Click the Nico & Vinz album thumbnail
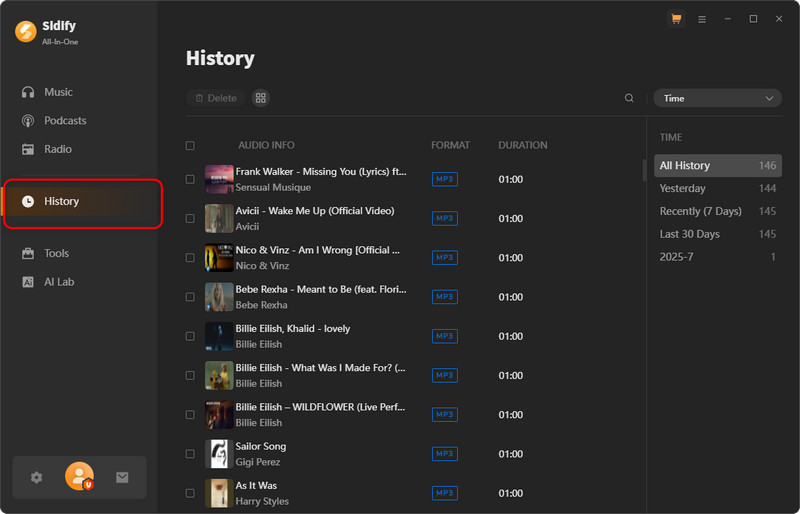The width and height of the screenshot is (800, 514). [x=219, y=258]
